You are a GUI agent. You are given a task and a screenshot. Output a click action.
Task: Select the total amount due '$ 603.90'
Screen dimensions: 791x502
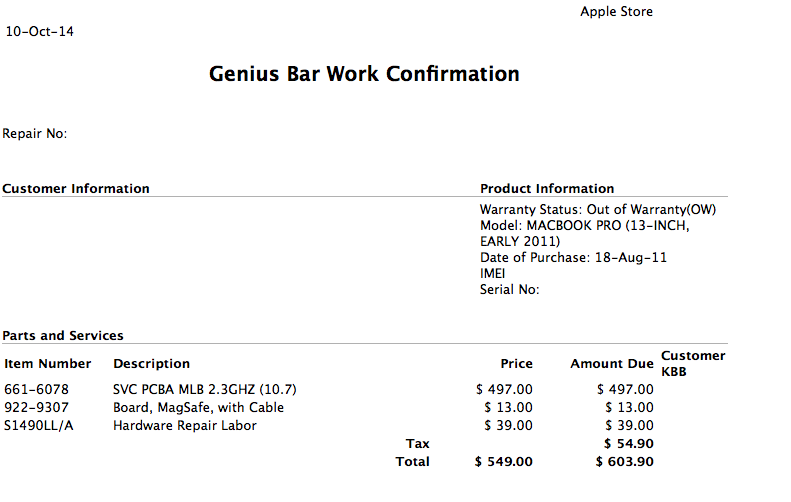coord(625,462)
